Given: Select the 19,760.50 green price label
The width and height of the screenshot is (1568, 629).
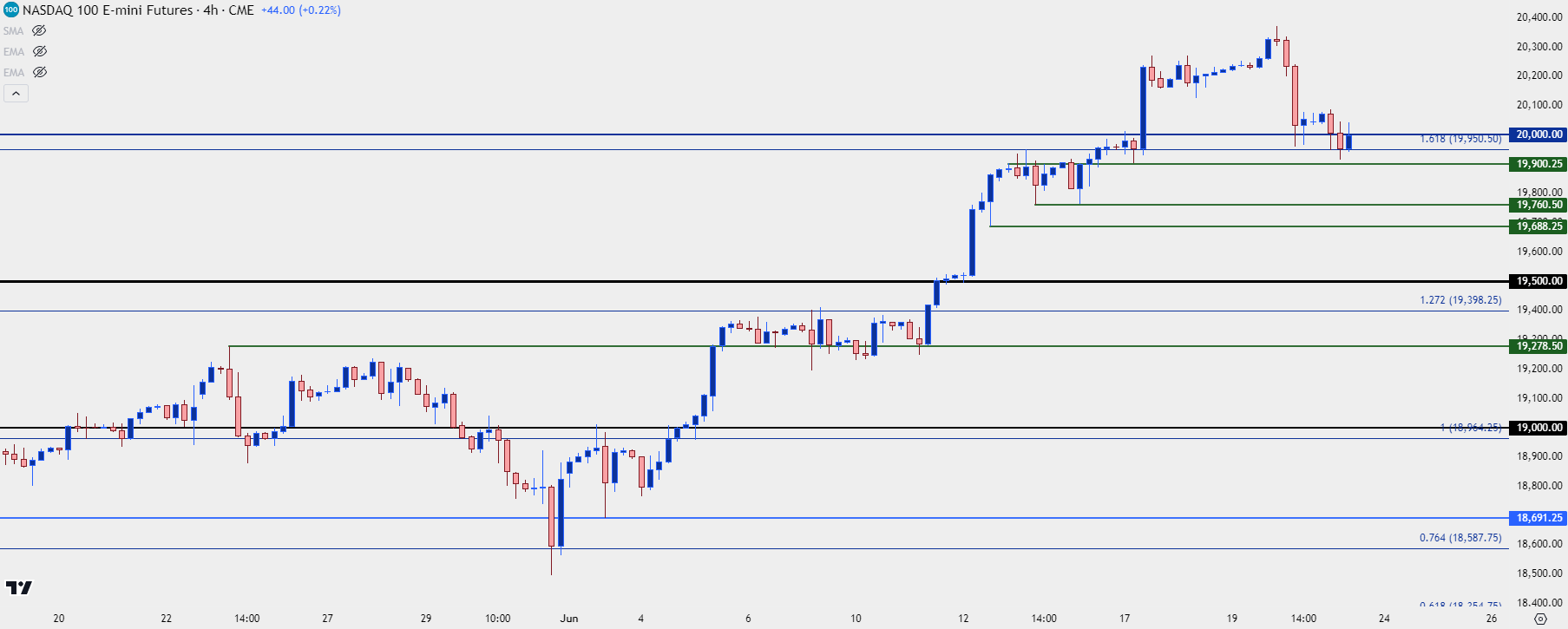Looking at the screenshot, I should (1539, 205).
